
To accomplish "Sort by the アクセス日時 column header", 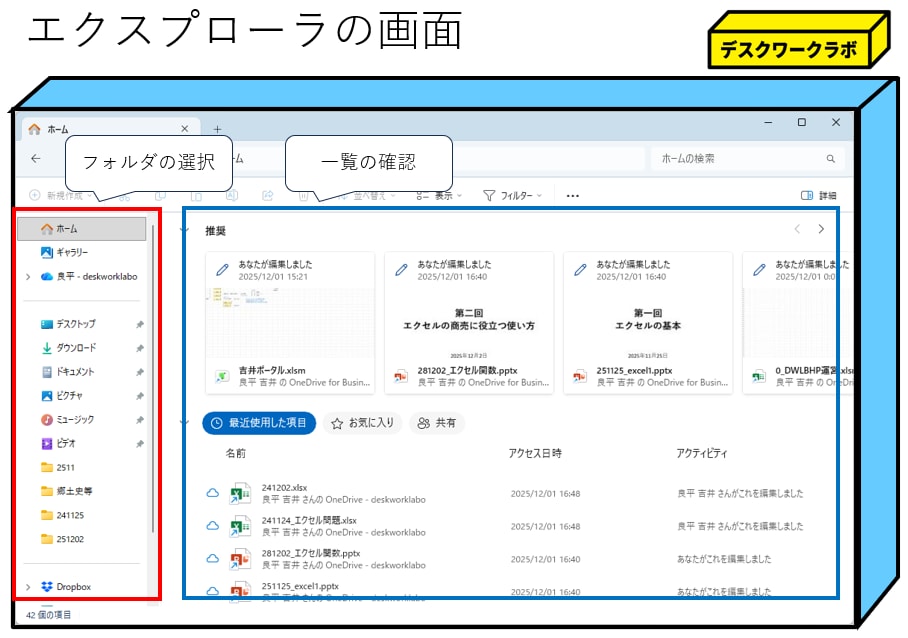I will coord(535,453).
